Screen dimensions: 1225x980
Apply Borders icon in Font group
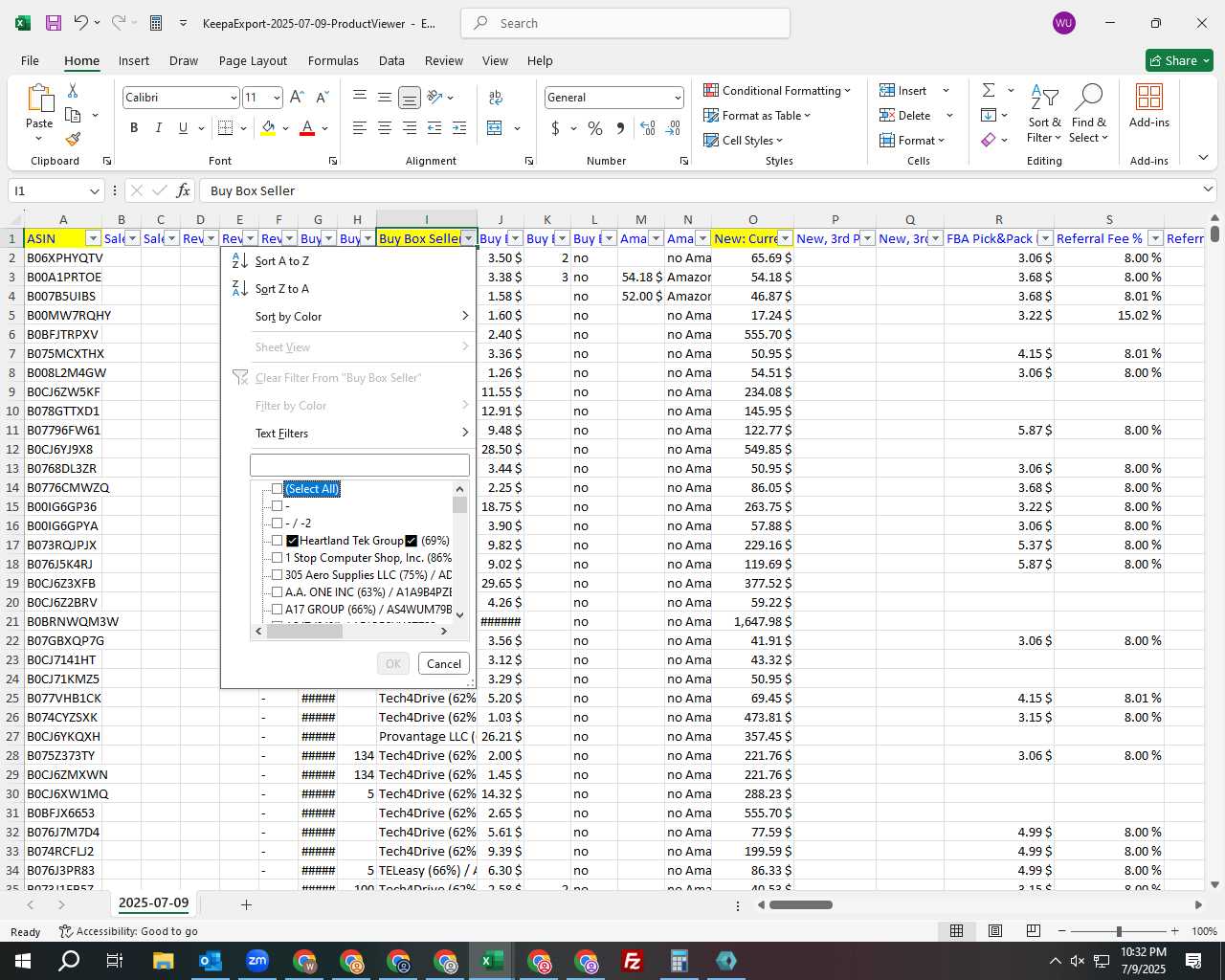[x=225, y=128]
